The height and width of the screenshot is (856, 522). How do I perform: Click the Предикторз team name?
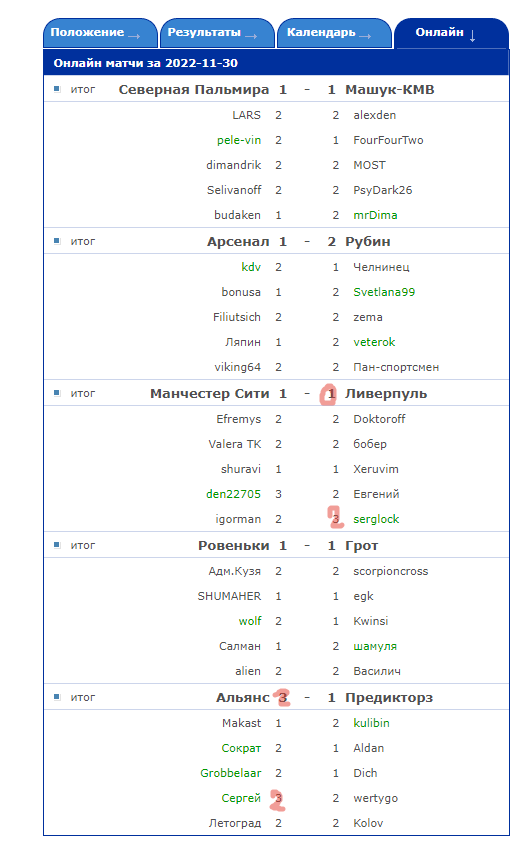[389, 698]
